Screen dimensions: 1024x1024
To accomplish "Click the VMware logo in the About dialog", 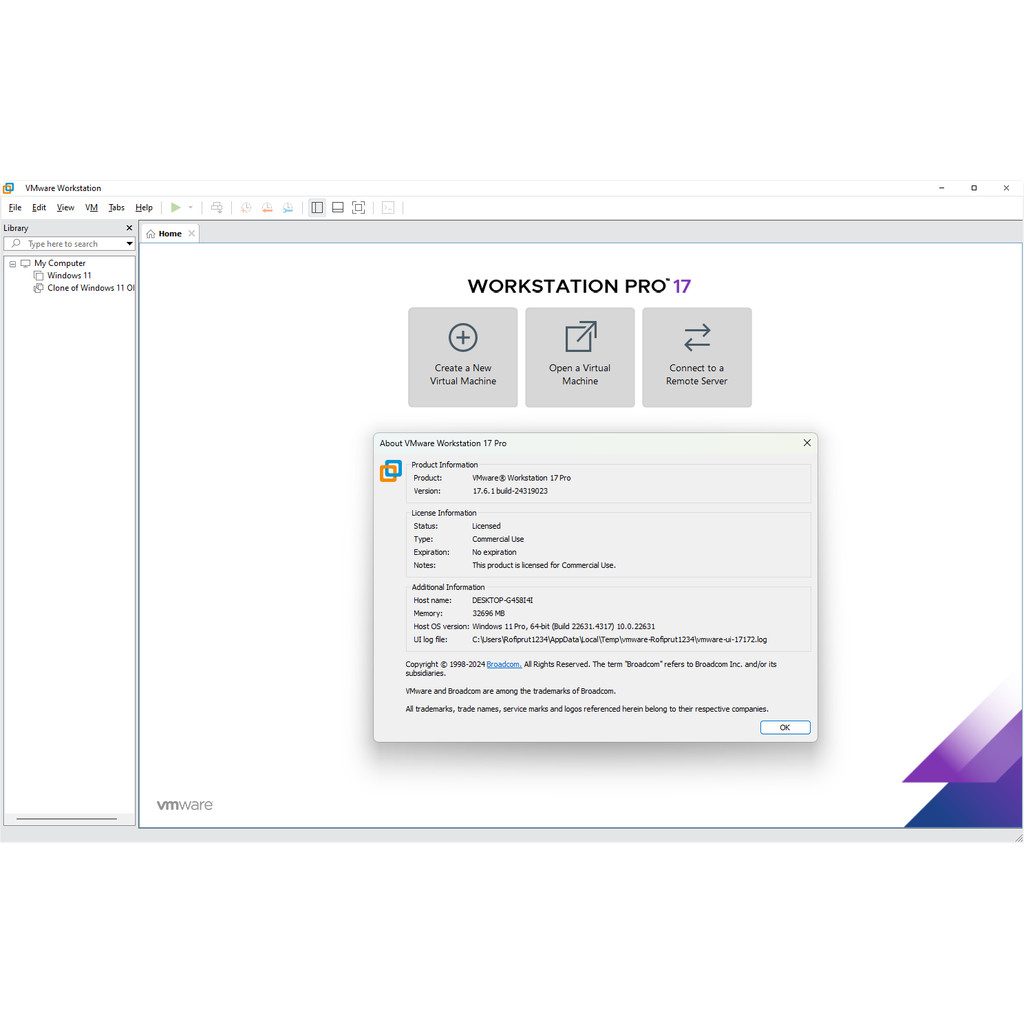I will [391, 471].
